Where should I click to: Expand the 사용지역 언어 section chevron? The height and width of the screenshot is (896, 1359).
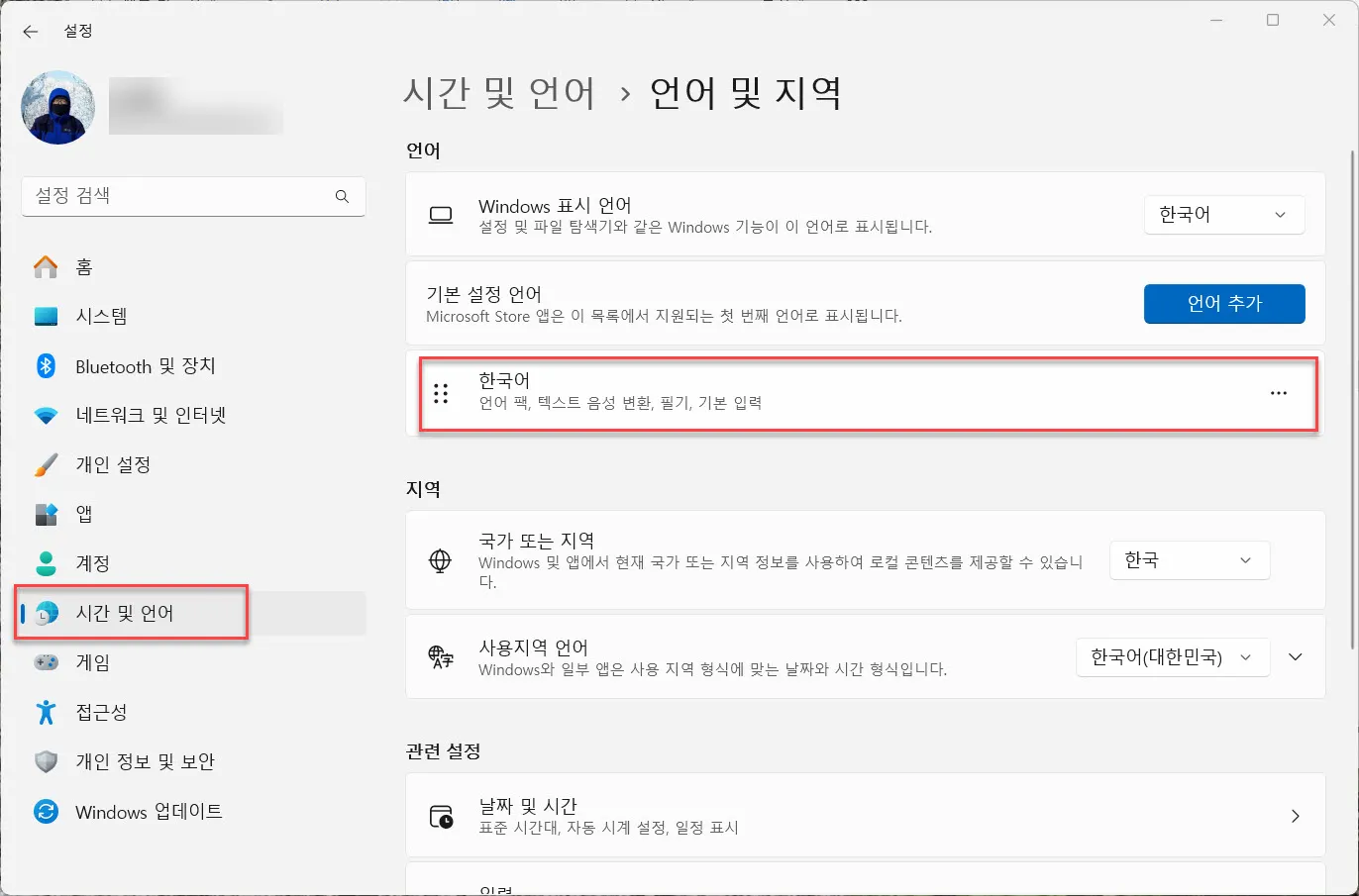click(1296, 656)
